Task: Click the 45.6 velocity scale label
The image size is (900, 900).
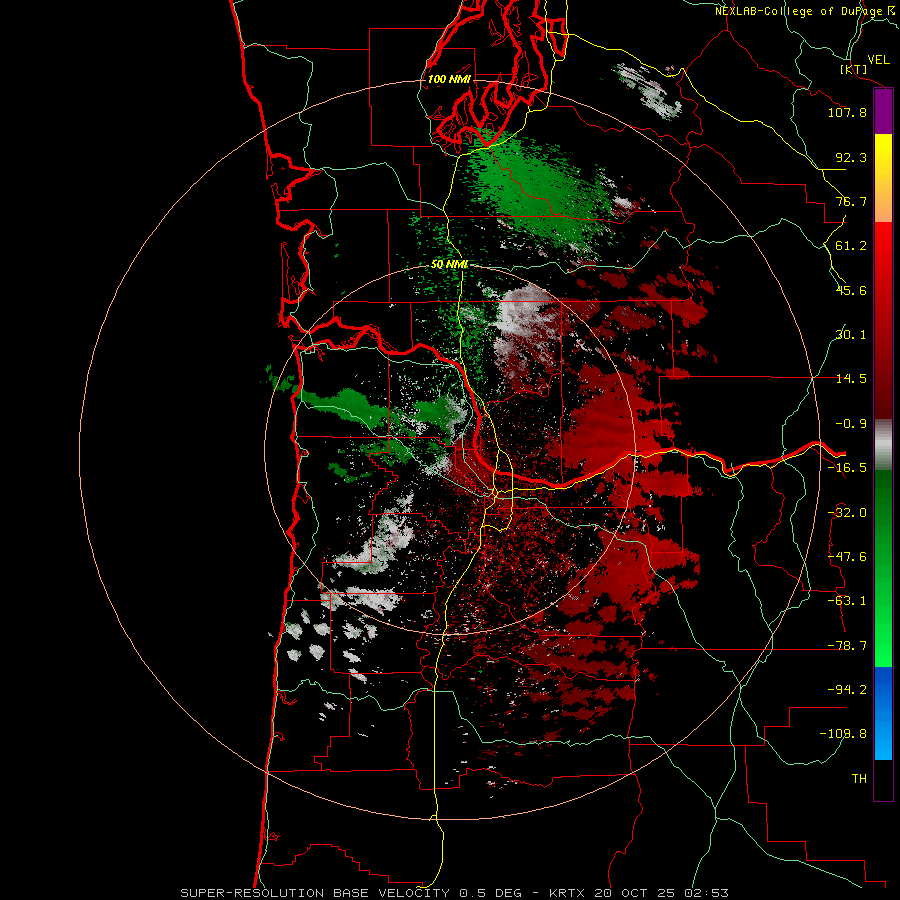Action: 851,290
